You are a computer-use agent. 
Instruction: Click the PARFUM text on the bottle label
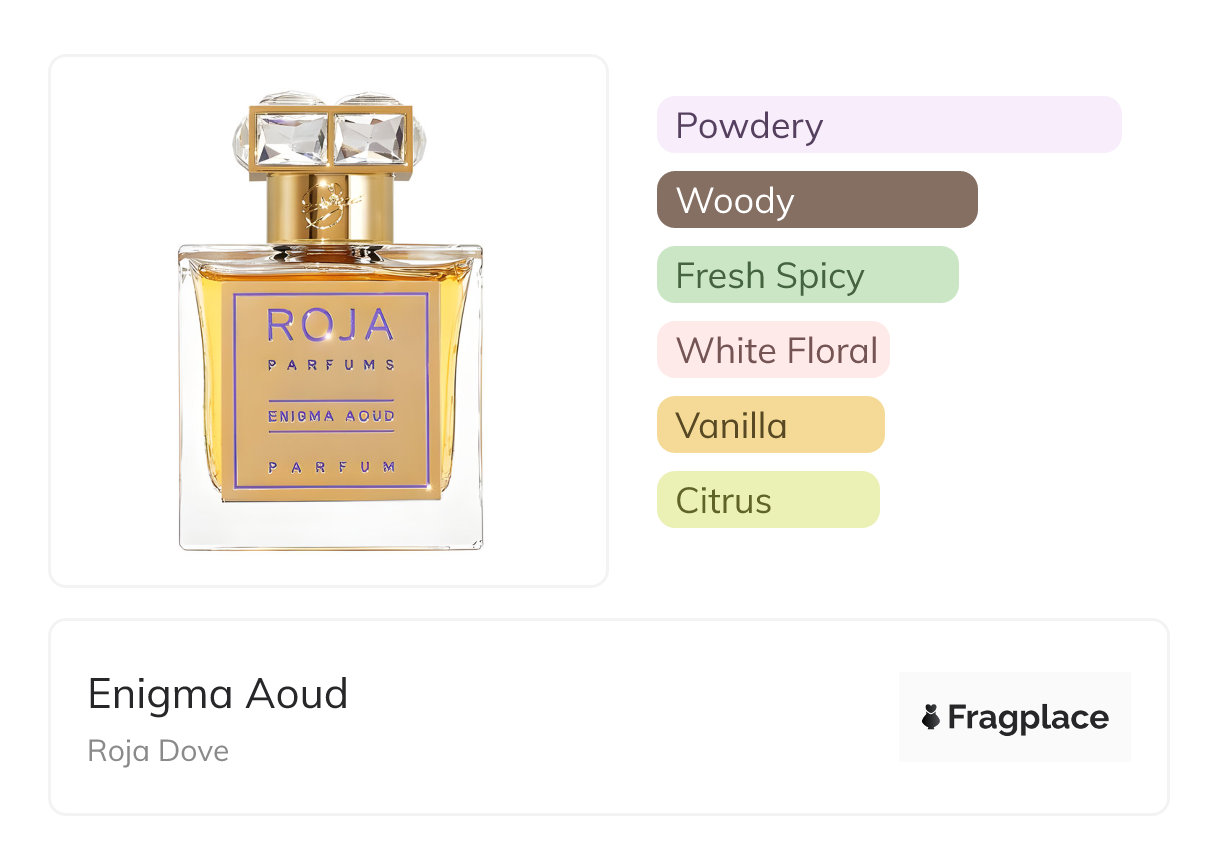pos(331,467)
